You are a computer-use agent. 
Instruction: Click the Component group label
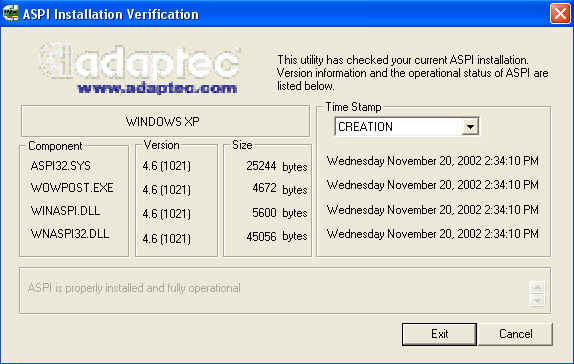55,146
